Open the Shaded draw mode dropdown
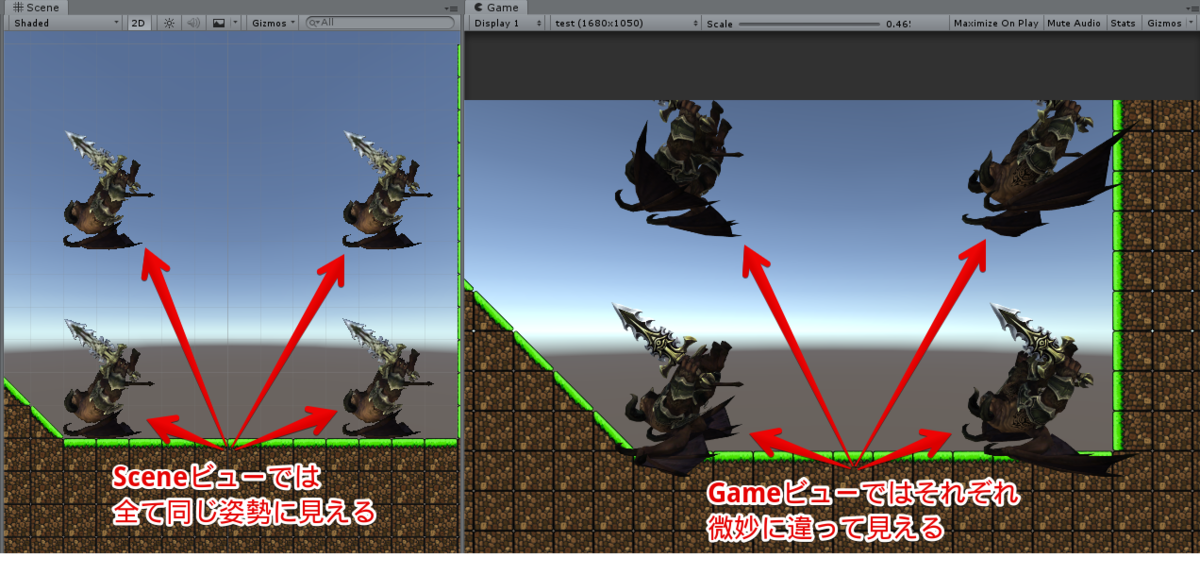 (66, 22)
